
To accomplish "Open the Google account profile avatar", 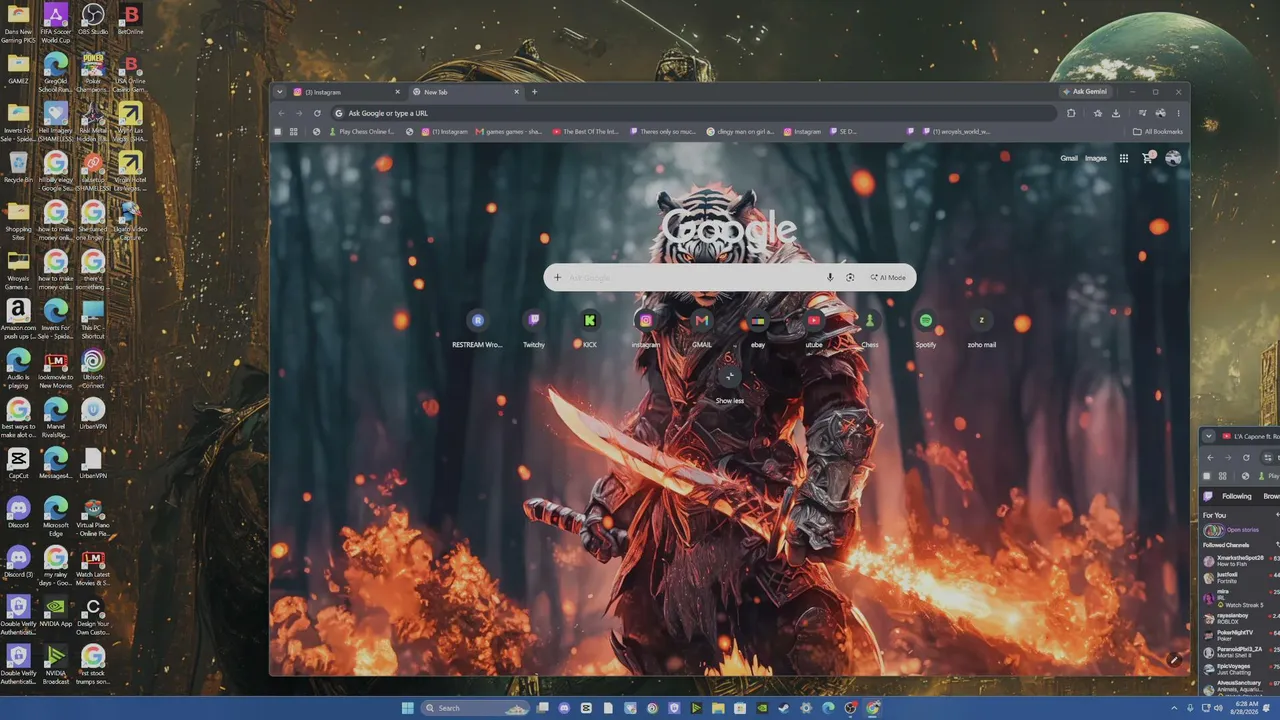I will click(x=1173, y=158).
